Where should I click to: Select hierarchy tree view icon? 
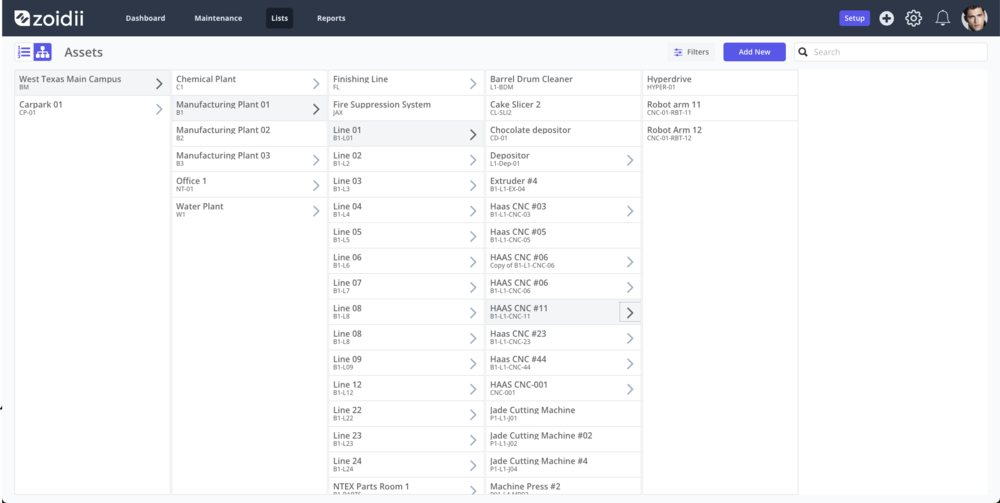(42, 52)
